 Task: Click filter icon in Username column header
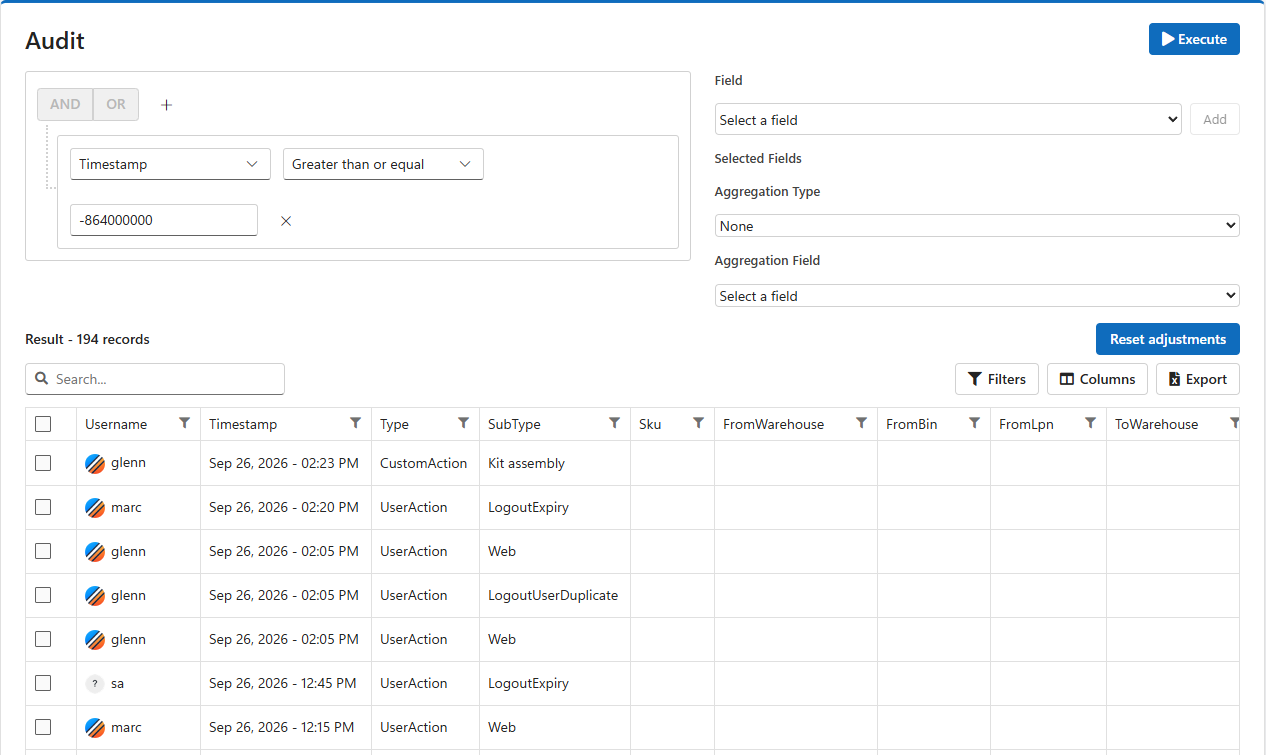(184, 423)
